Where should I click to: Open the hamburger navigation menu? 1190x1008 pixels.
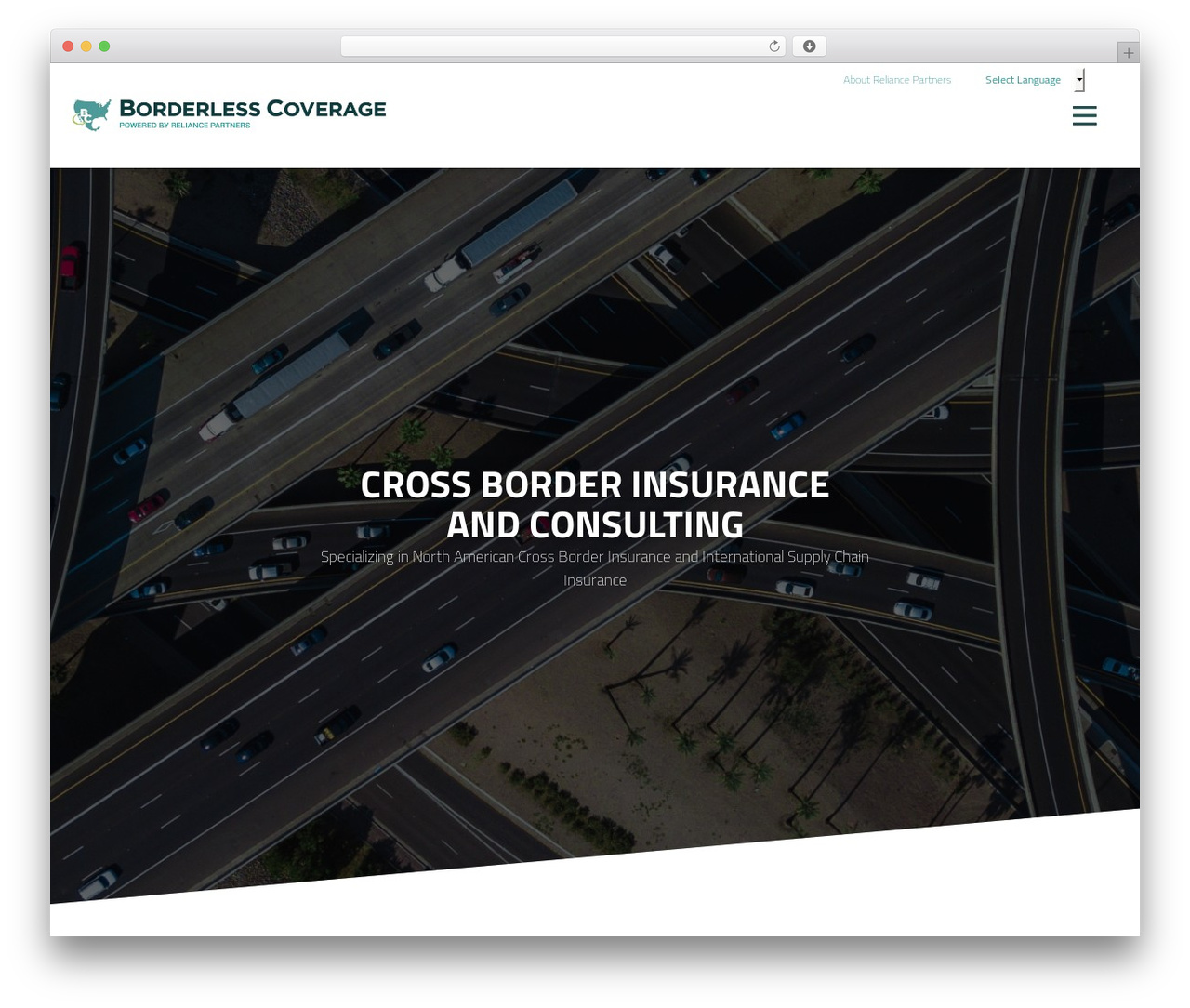(1084, 115)
